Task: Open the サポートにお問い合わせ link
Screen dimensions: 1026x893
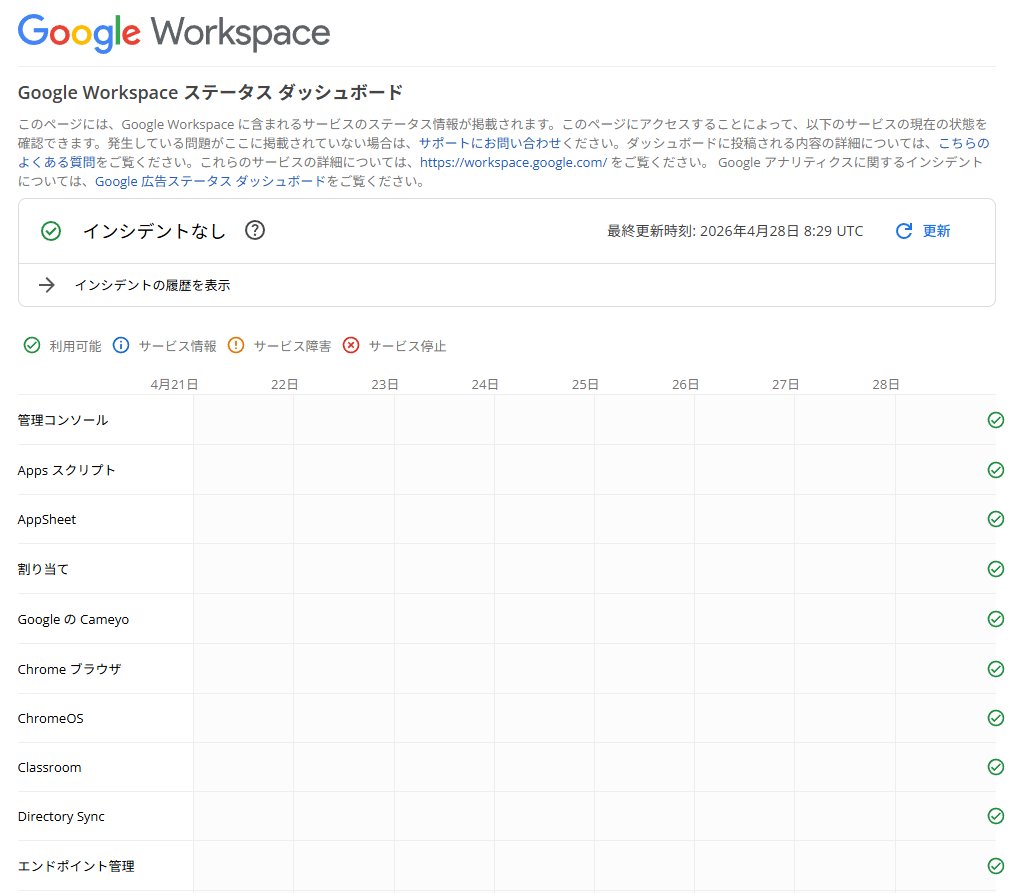Action: click(x=490, y=143)
